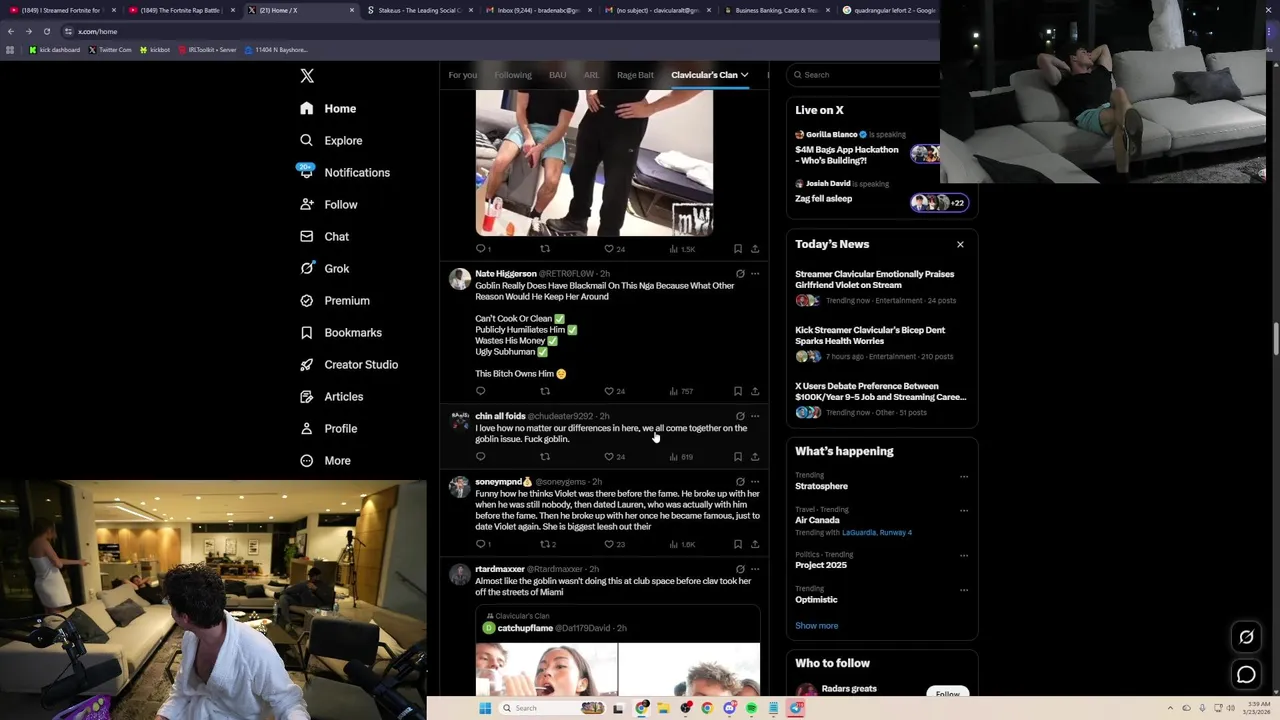
Task: Open Profile in the sidebar
Action: (328, 428)
